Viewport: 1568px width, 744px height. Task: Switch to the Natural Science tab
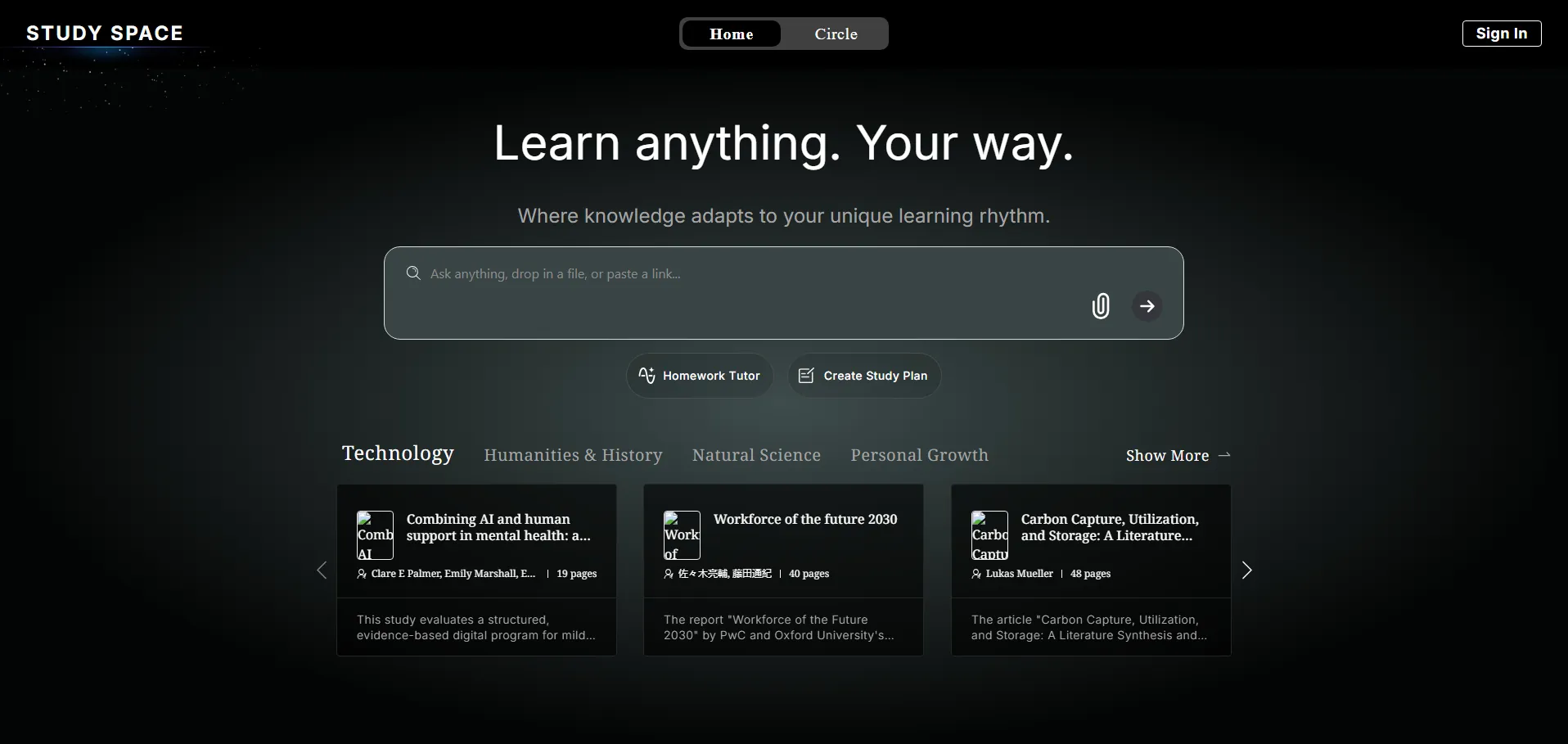coord(756,455)
